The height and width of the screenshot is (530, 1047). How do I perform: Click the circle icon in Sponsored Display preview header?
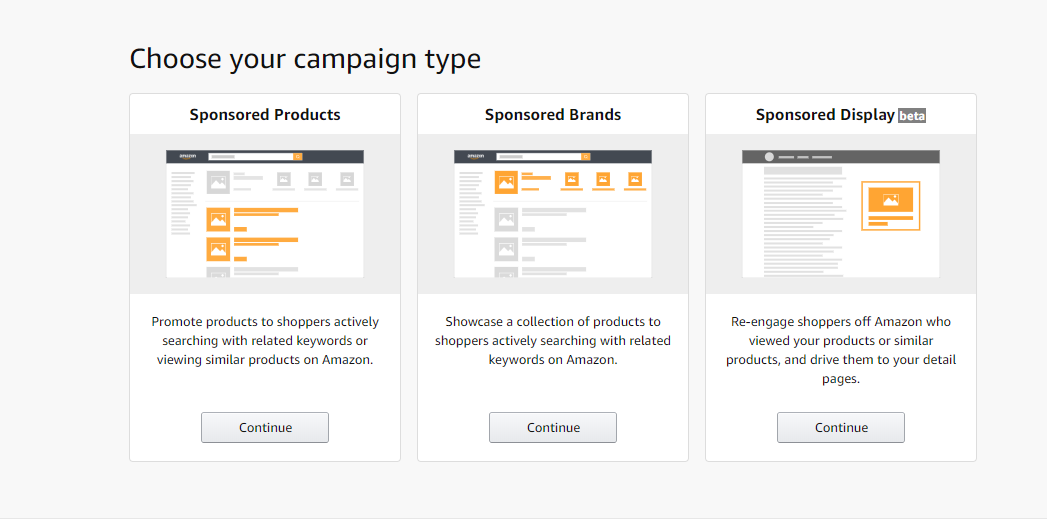pos(769,157)
